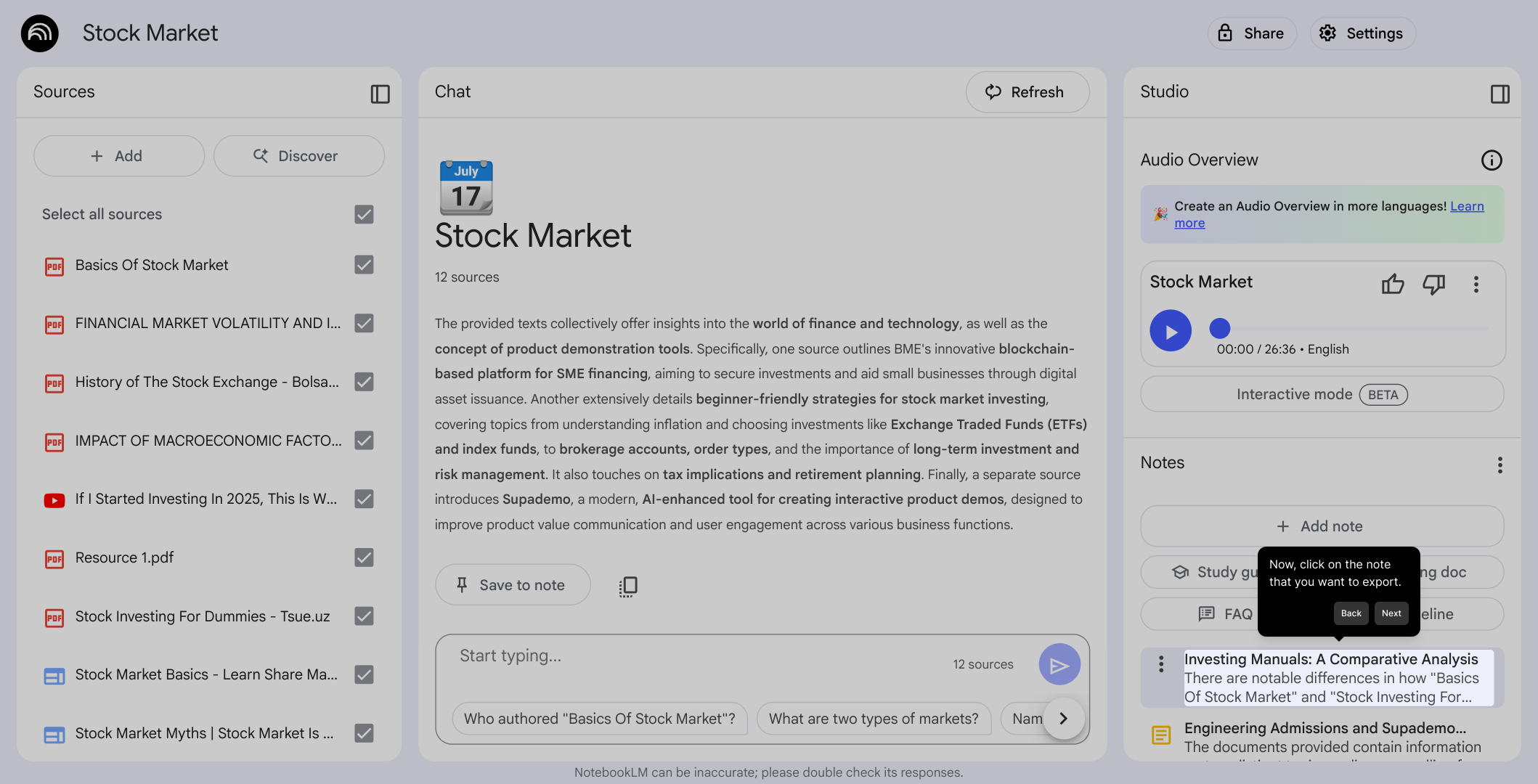Click the audio progress slider handle
Viewport: 1538px width, 784px height.
(x=1219, y=329)
